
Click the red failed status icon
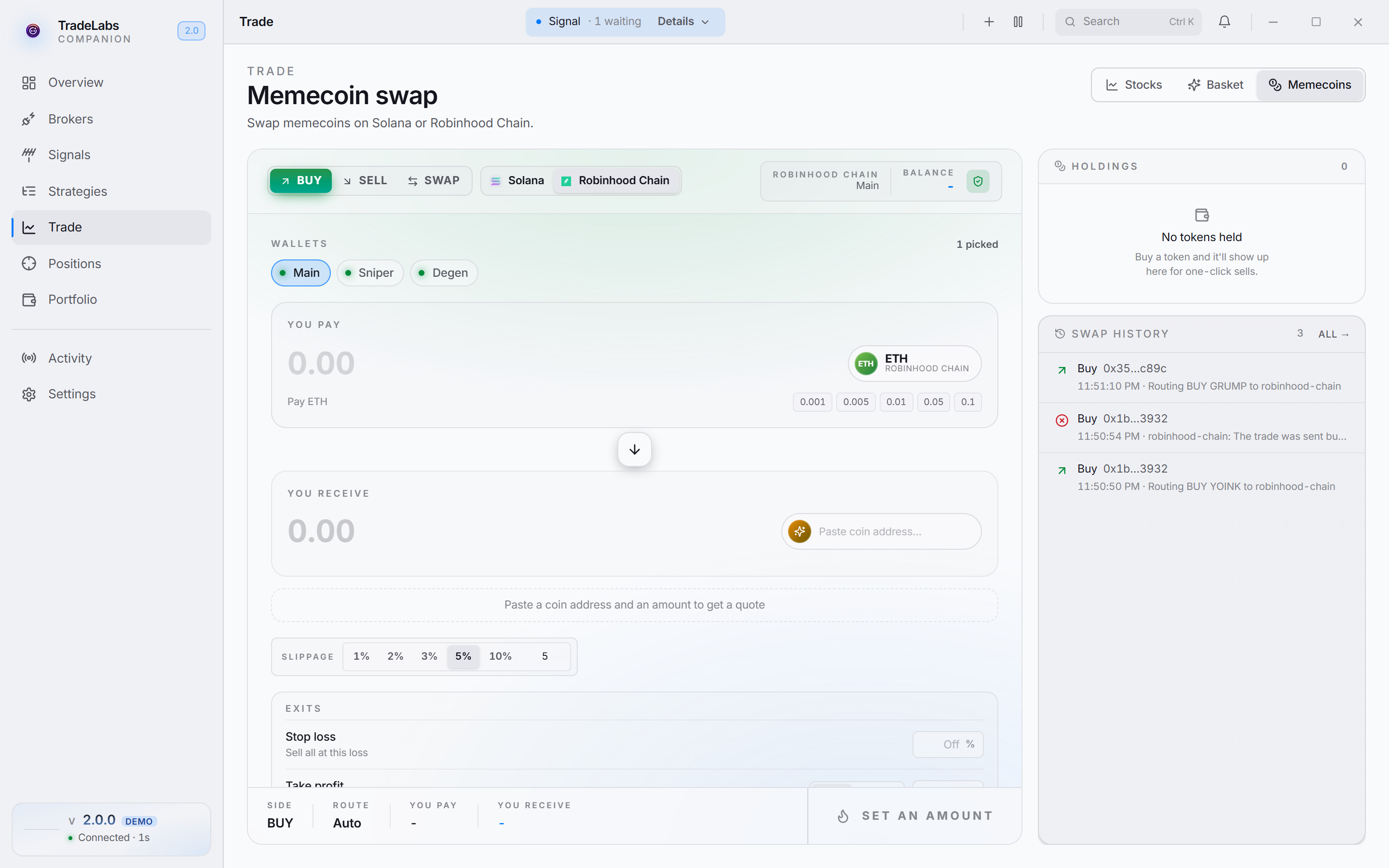click(1062, 420)
